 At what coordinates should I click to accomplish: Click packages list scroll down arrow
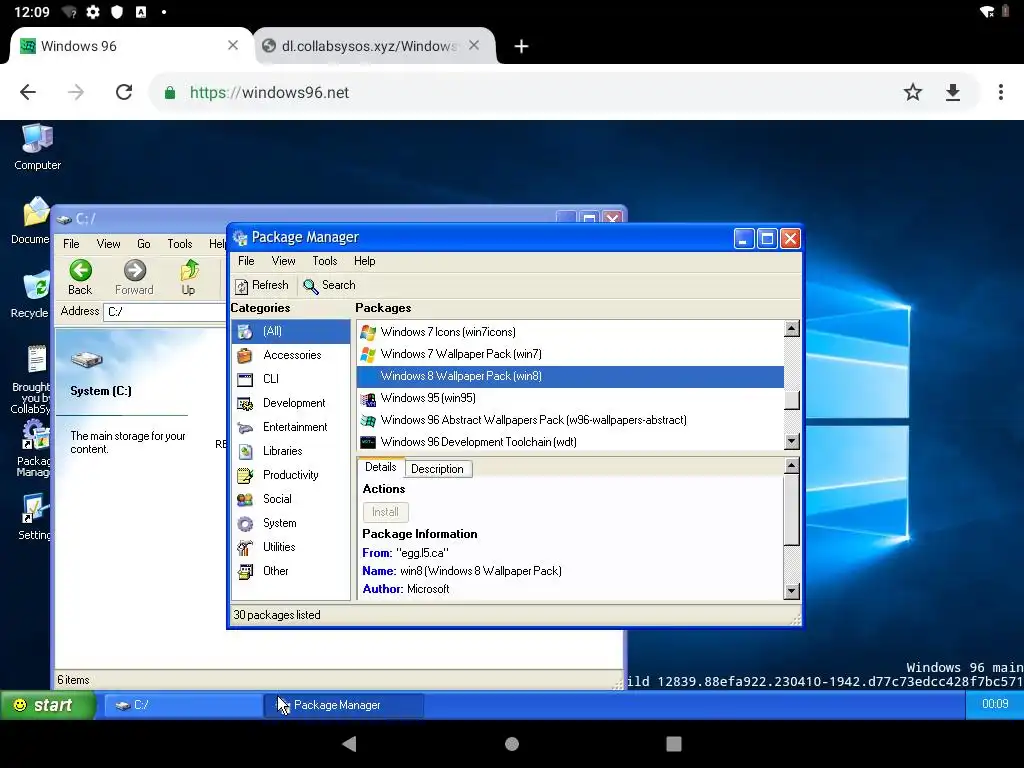point(792,442)
